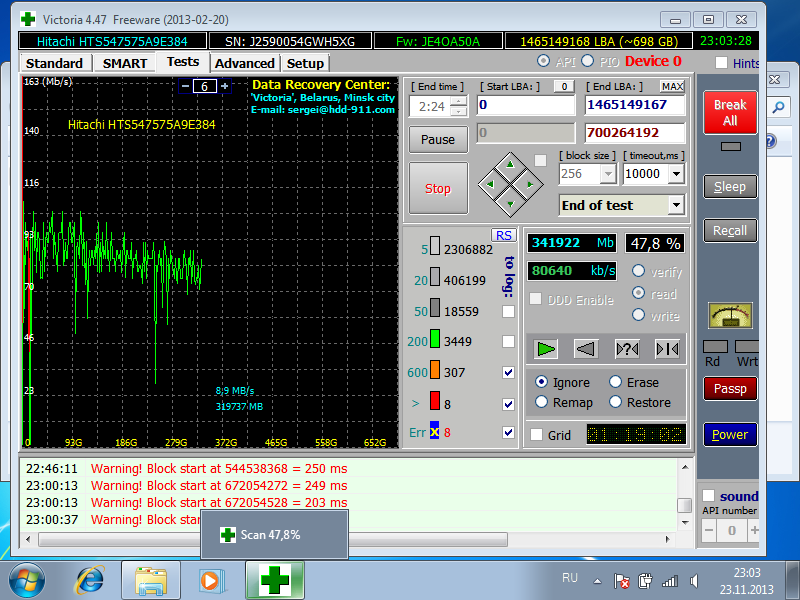
Task: Click the backward scan arrow button
Action: 586,349
